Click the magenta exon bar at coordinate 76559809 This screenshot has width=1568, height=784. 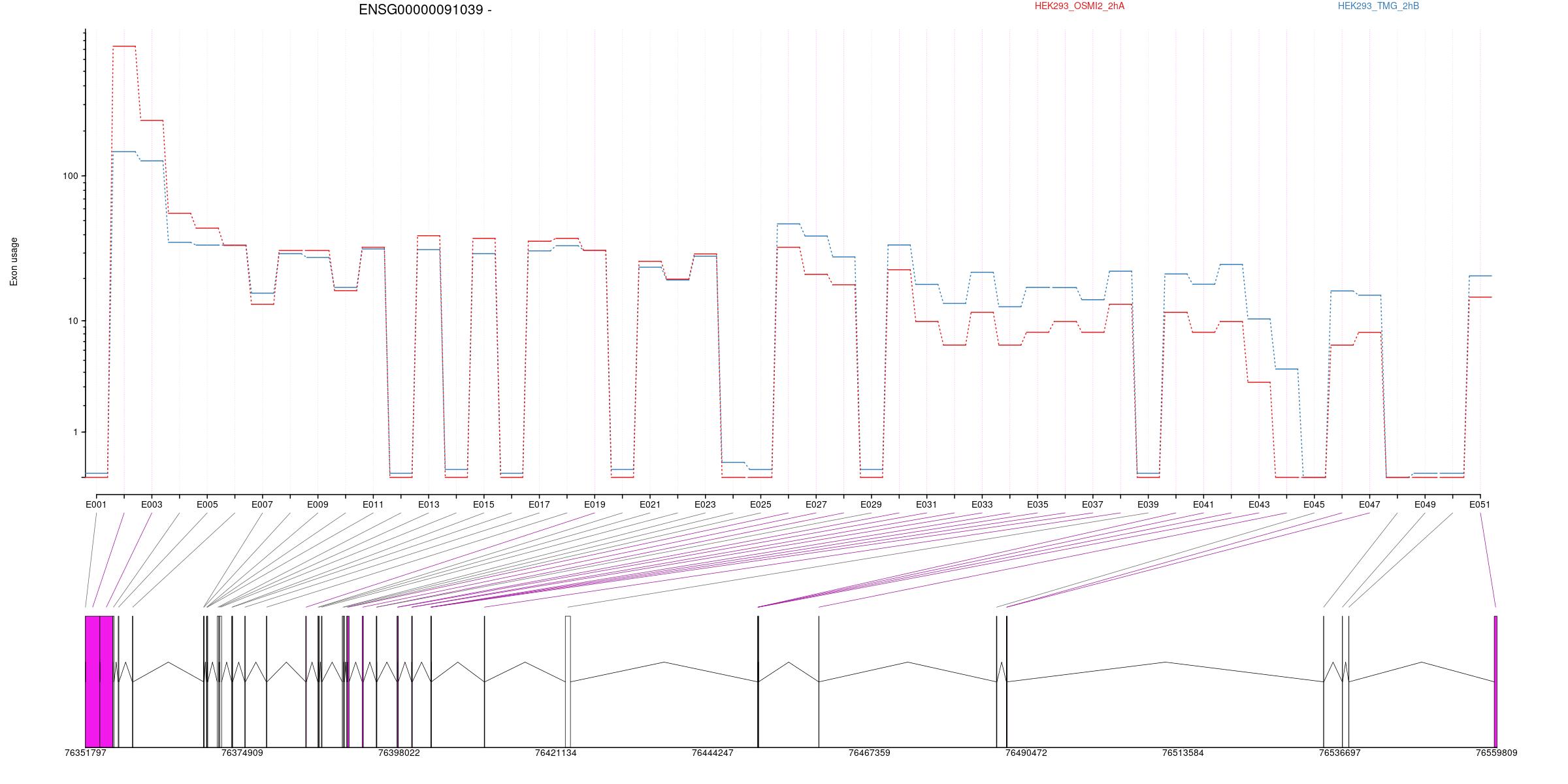pos(1495,681)
